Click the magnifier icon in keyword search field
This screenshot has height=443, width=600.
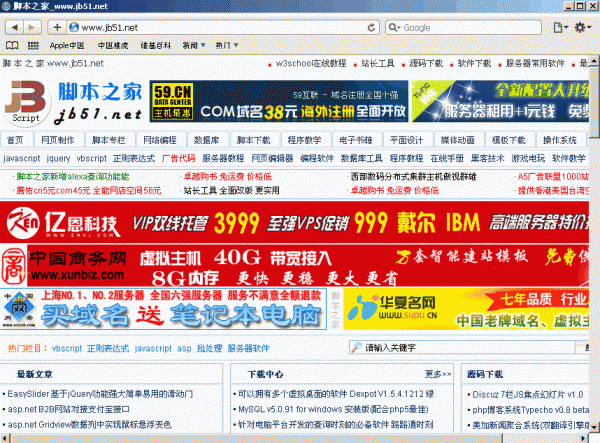click(356, 347)
